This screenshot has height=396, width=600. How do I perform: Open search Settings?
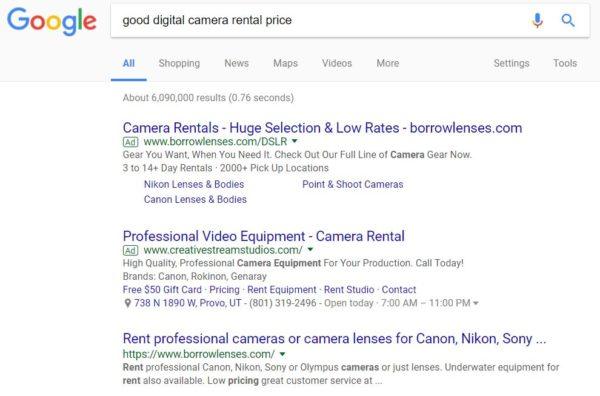pyautogui.click(x=511, y=63)
